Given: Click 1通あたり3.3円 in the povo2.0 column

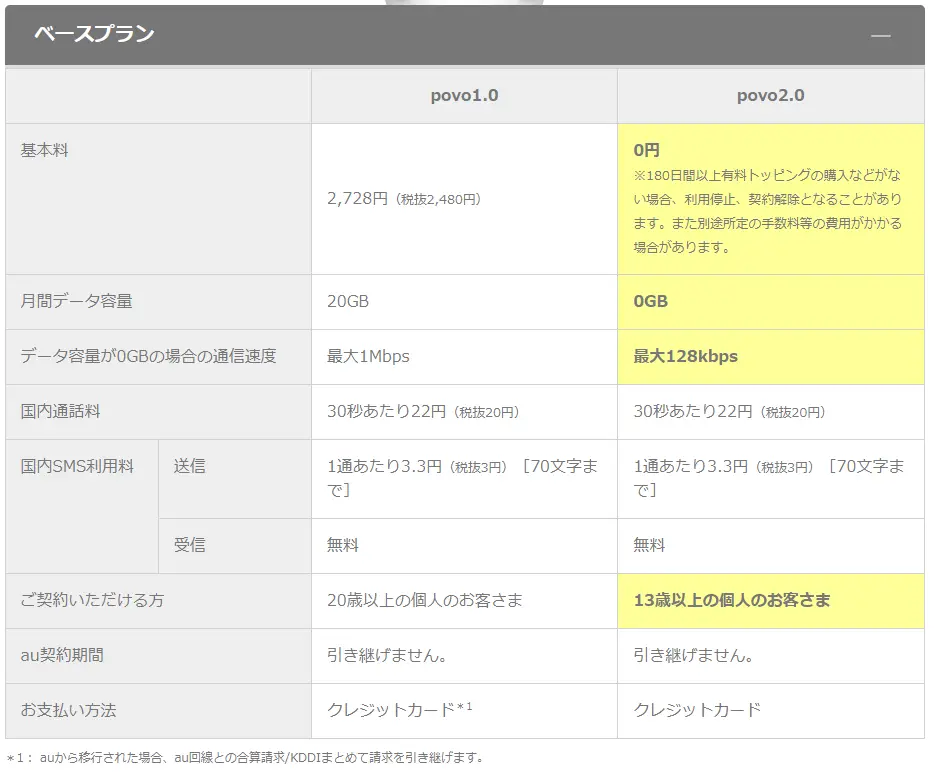Looking at the screenshot, I should 691,466.
